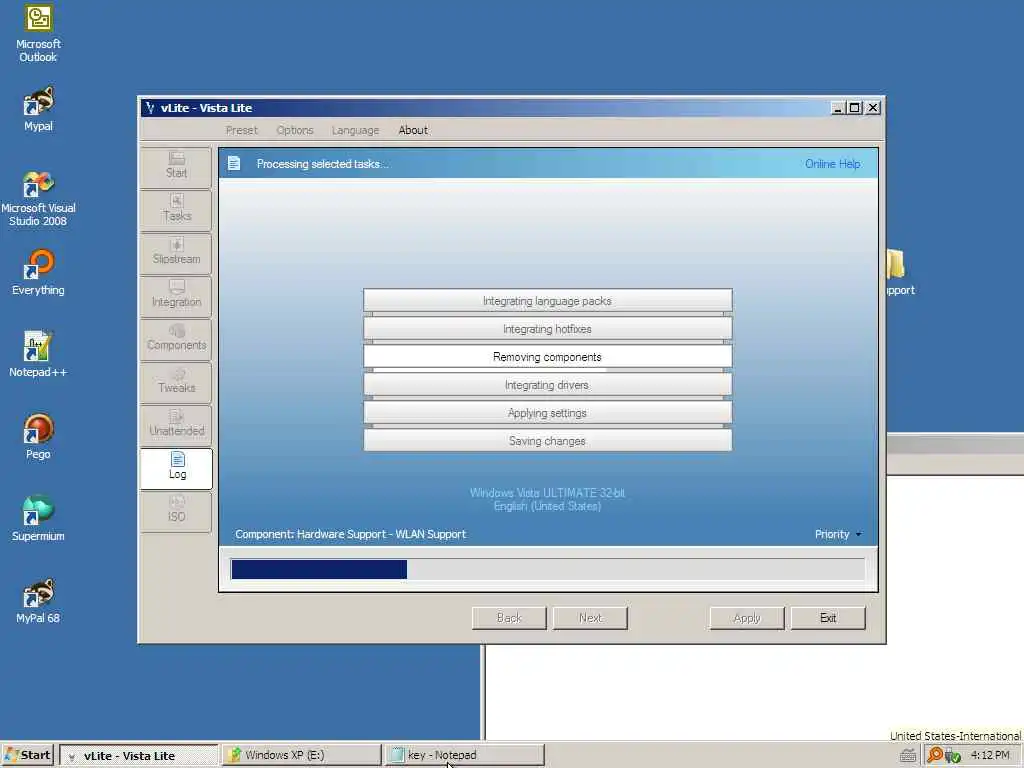Click the active Removing components task bar
The image size is (1024, 768).
547,357
